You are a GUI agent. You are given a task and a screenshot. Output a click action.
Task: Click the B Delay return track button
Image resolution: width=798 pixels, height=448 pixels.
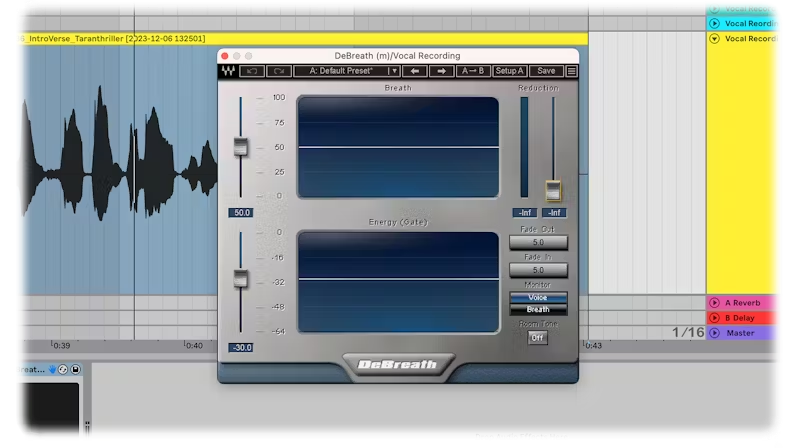[x=715, y=318]
